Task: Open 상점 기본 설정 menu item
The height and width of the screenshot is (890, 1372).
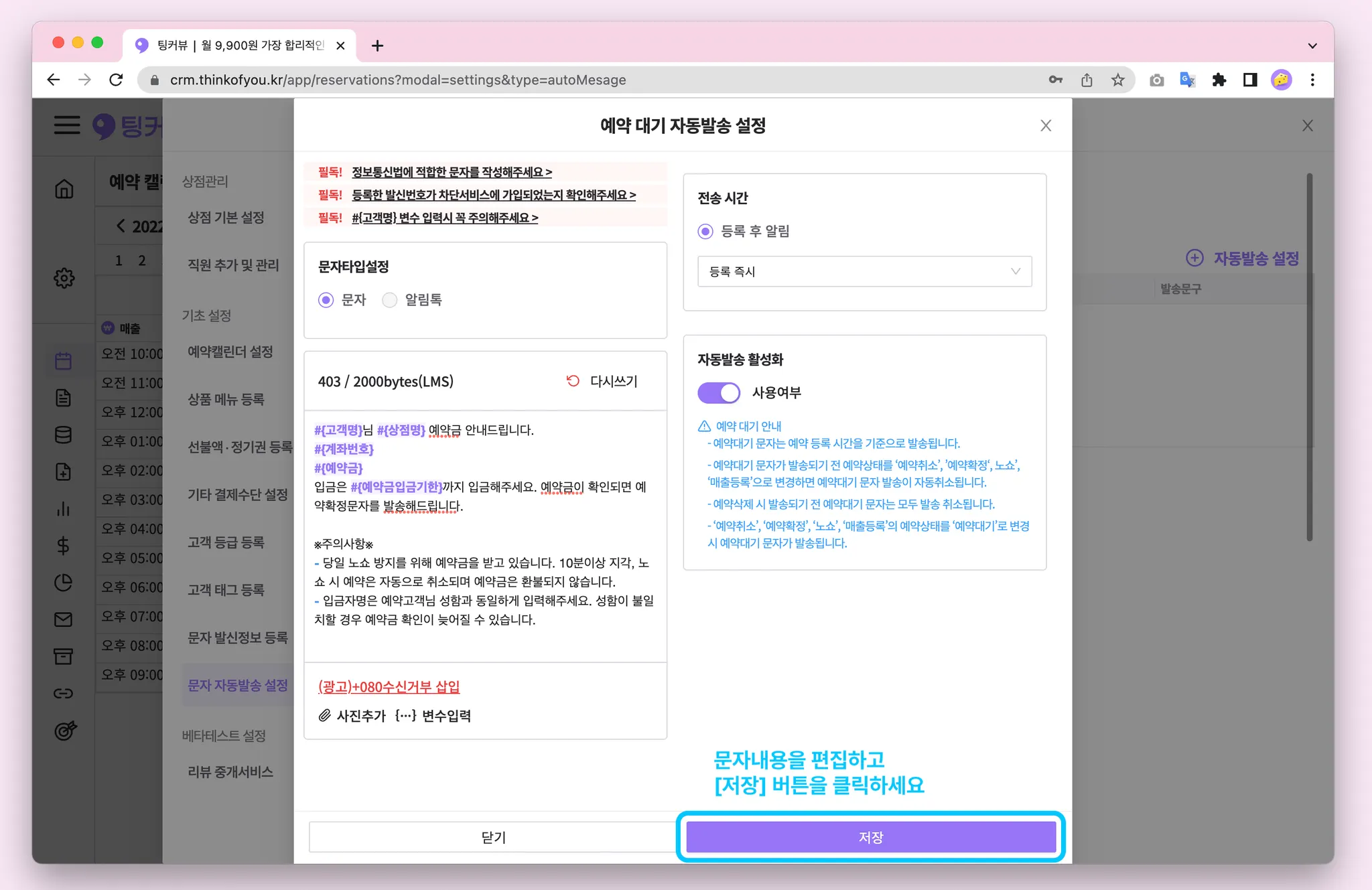Action: click(x=226, y=218)
